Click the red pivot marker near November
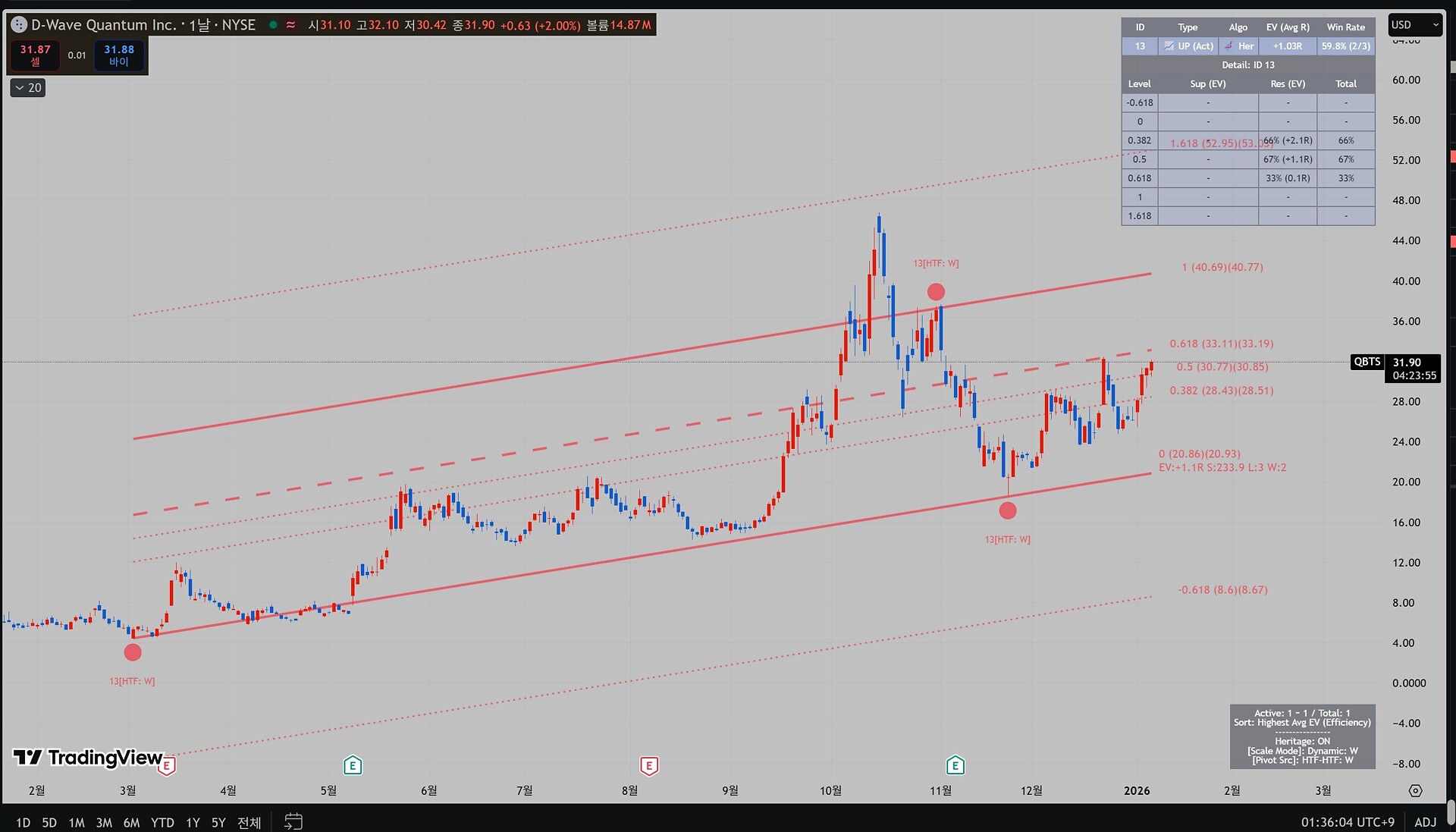The width and height of the screenshot is (1456, 832). click(x=936, y=292)
